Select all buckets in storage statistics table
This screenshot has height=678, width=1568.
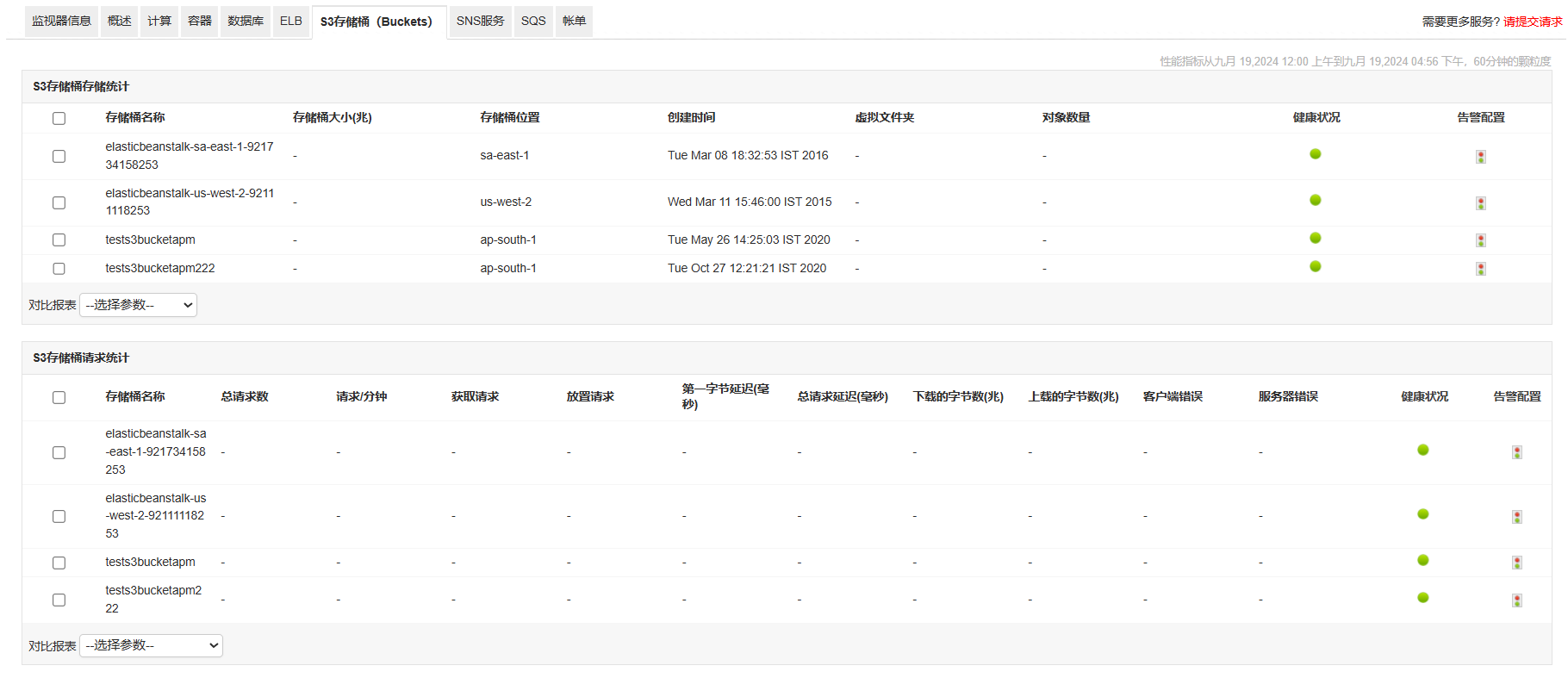point(59,118)
